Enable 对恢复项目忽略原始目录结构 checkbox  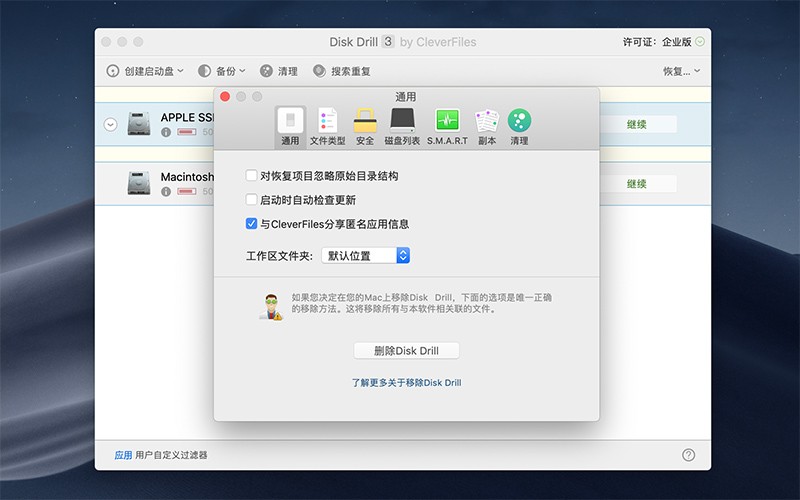click(251, 176)
